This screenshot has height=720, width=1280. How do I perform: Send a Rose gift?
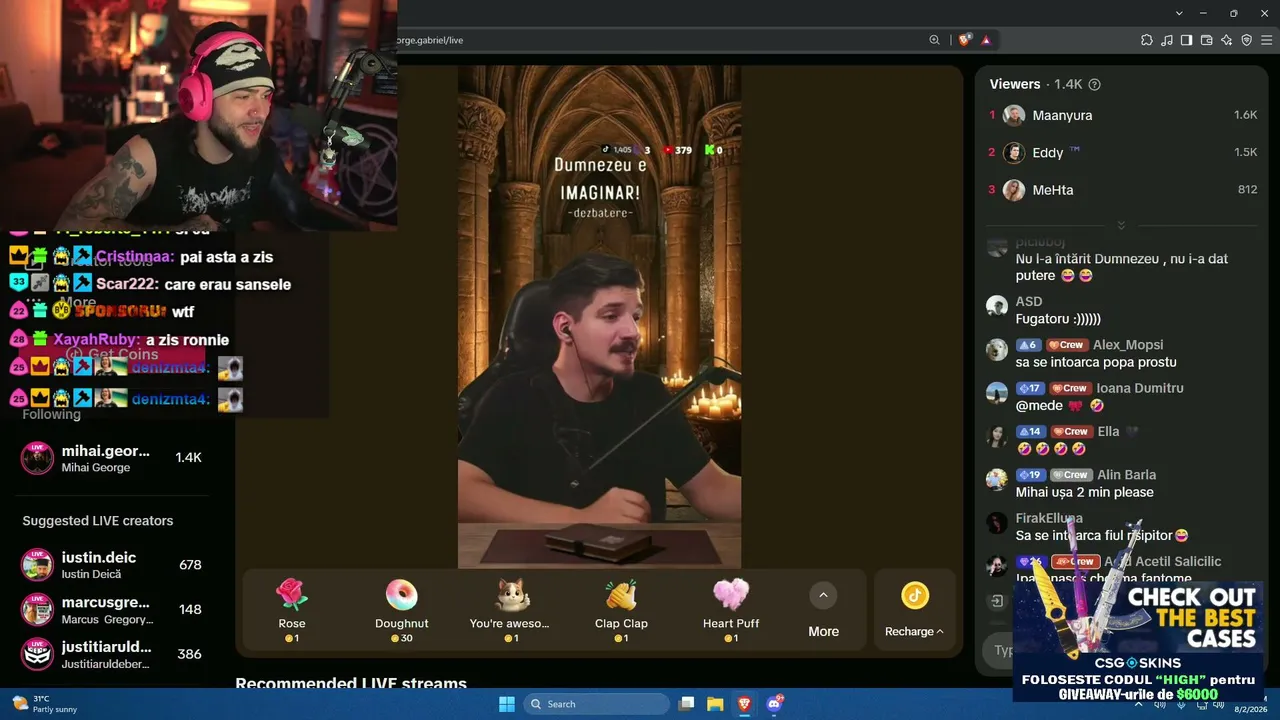pyautogui.click(x=292, y=610)
